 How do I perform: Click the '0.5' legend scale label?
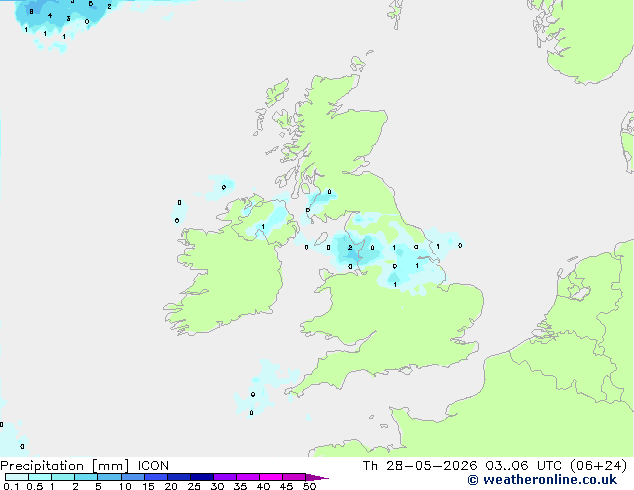click(34, 486)
